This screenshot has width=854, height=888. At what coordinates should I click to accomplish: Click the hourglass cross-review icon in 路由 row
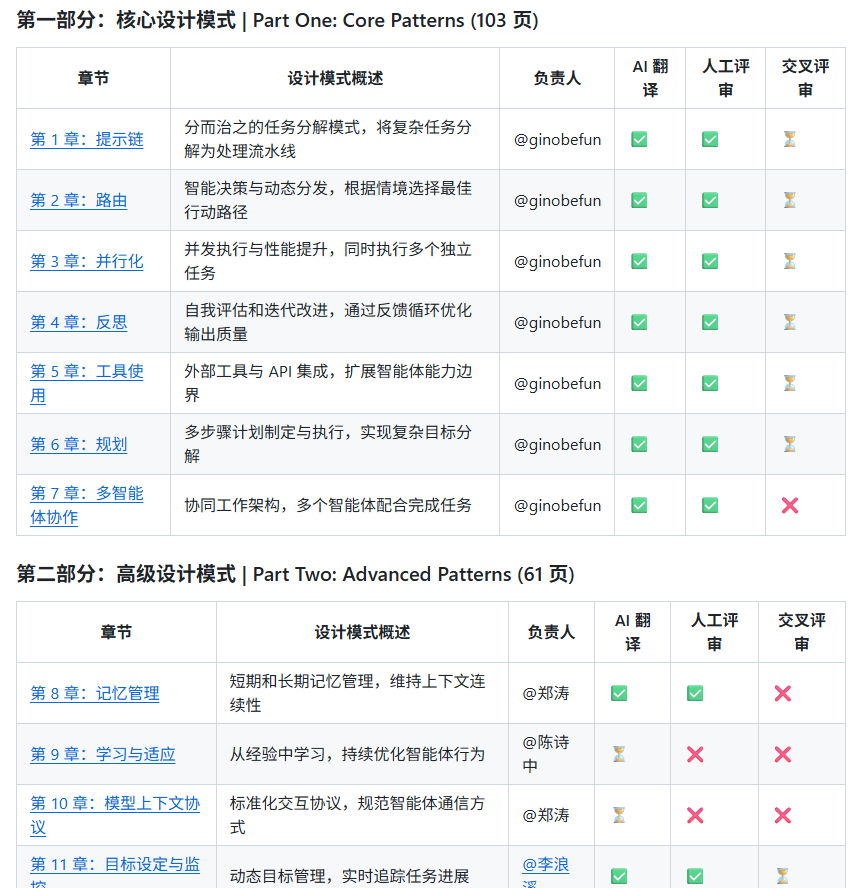[x=789, y=200]
